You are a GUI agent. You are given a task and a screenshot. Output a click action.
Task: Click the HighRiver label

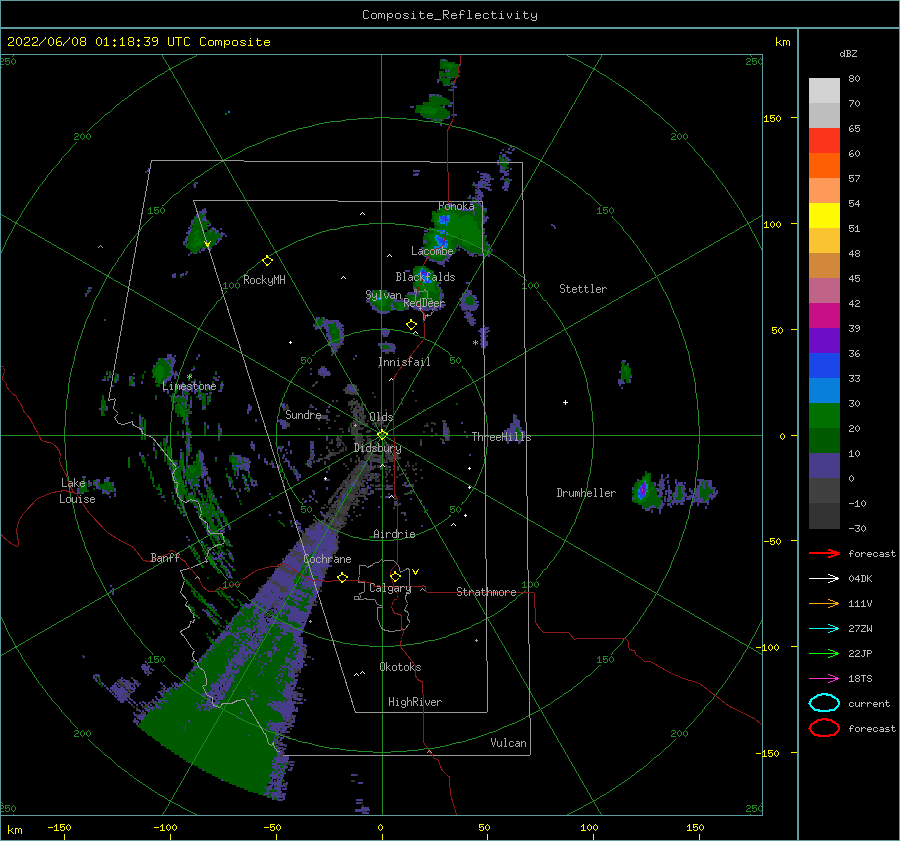[415, 703]
